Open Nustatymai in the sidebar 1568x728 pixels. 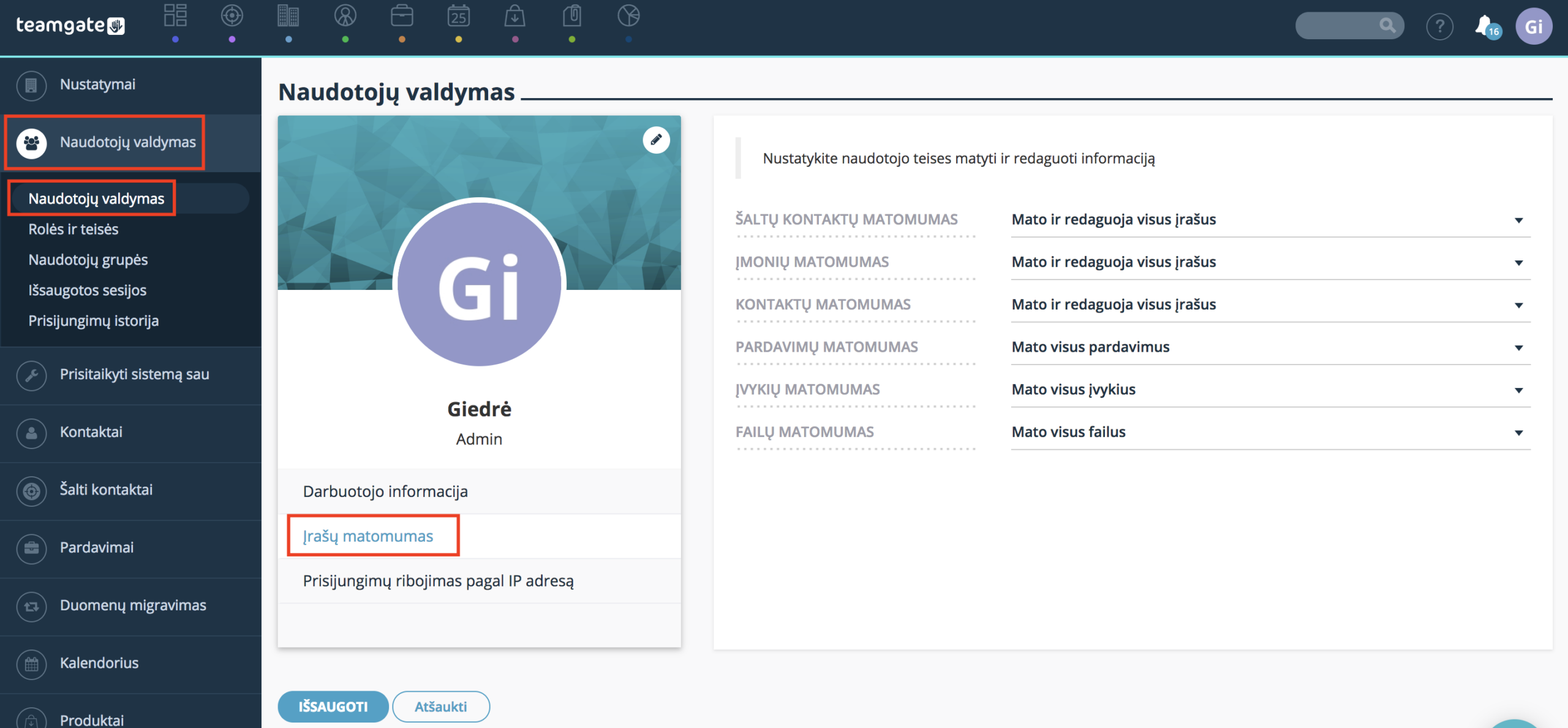pos(130,85)
